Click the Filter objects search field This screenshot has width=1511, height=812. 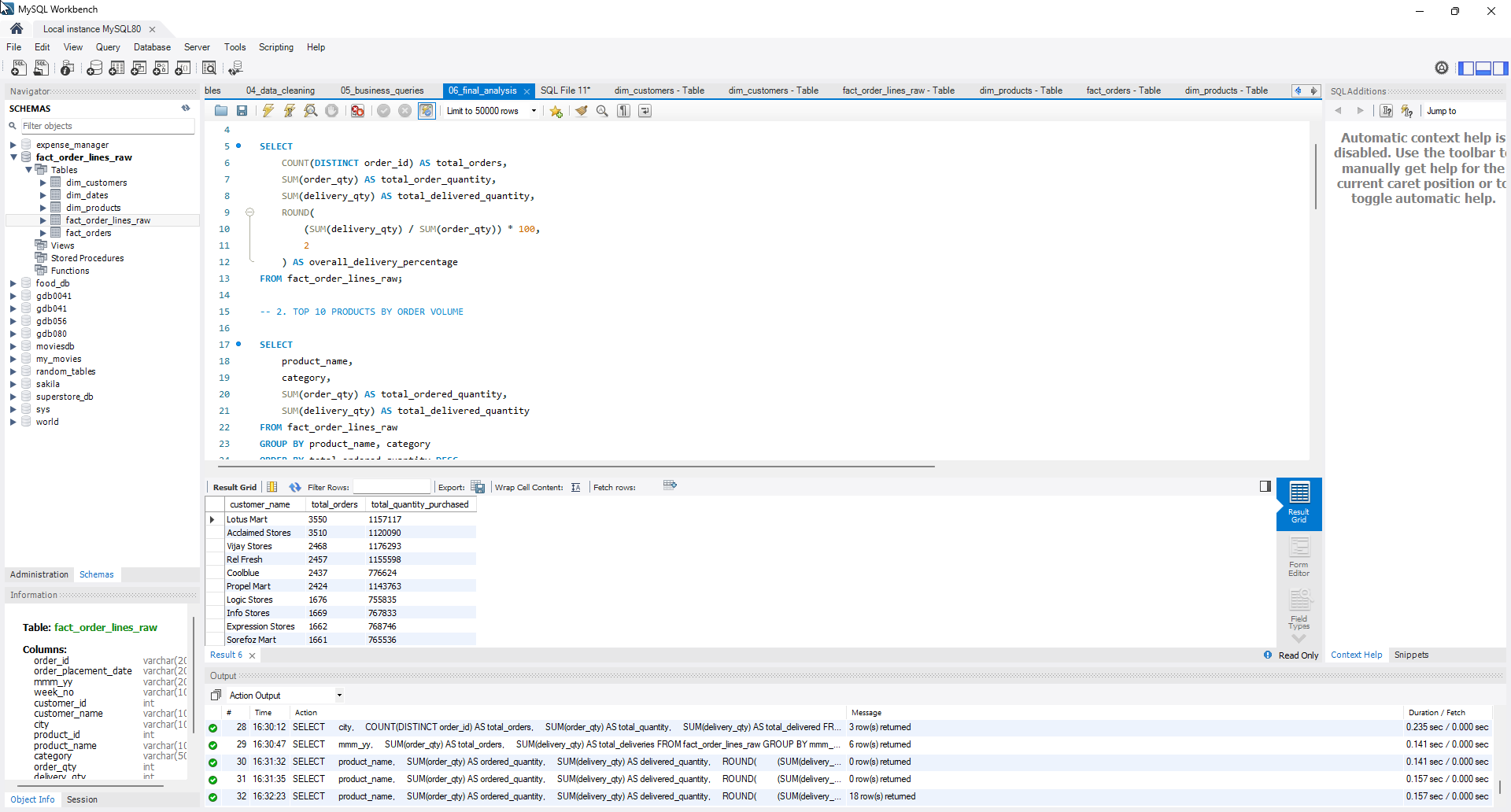(x=107, y=126)
